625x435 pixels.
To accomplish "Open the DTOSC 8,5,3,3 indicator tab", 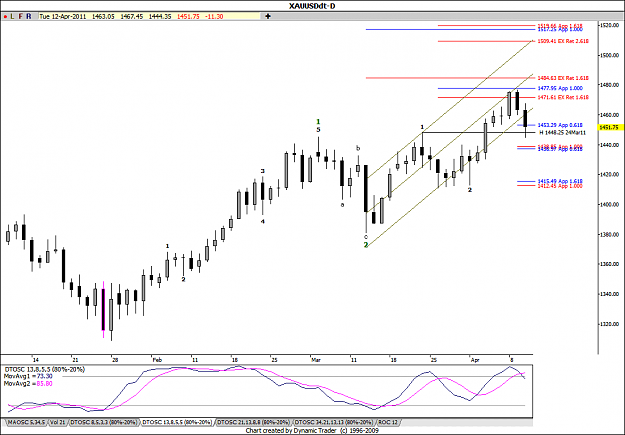I will [104, 422].
